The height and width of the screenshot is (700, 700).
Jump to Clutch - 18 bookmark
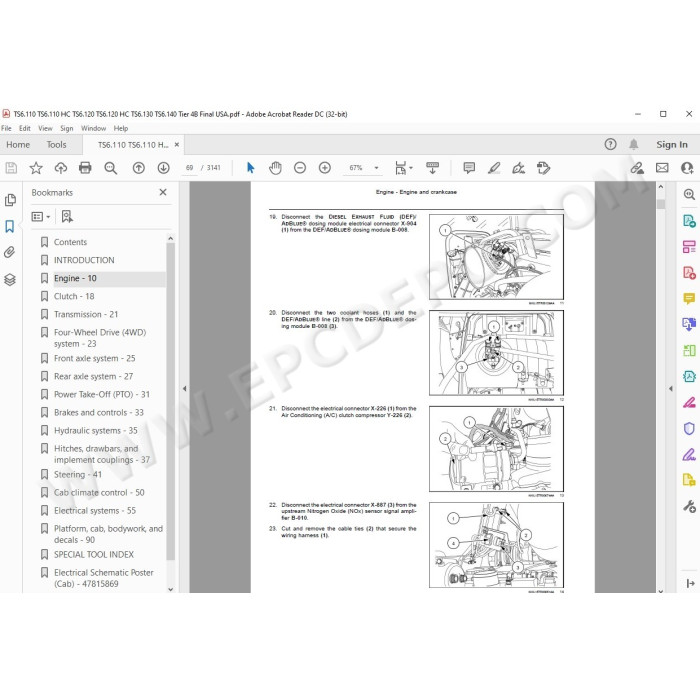coord(74,296)
